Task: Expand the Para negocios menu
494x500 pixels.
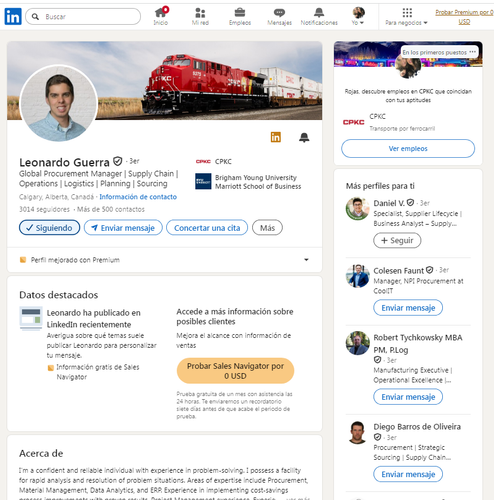Action: (406, 16)
